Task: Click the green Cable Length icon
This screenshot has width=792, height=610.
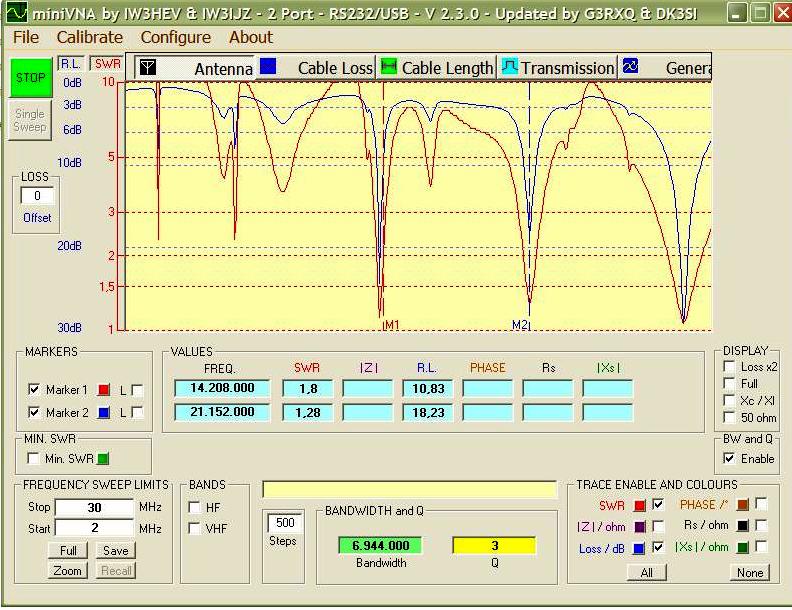Action: tap(389, 67)
